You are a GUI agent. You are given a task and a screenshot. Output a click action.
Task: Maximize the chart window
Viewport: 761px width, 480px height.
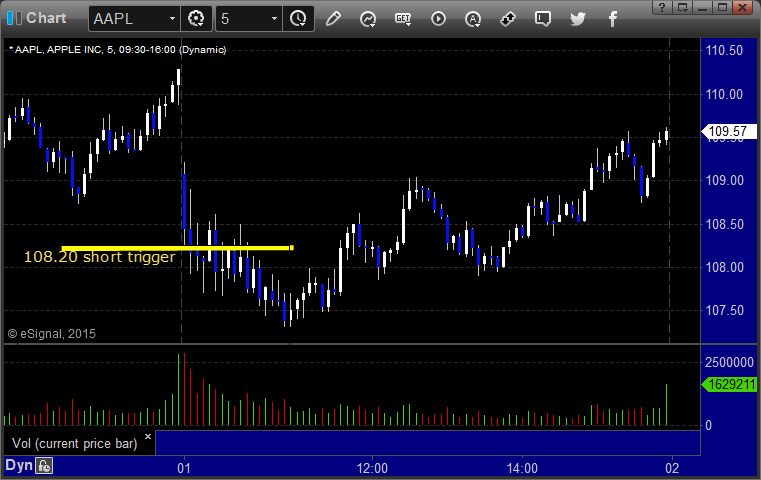(723, 7)
